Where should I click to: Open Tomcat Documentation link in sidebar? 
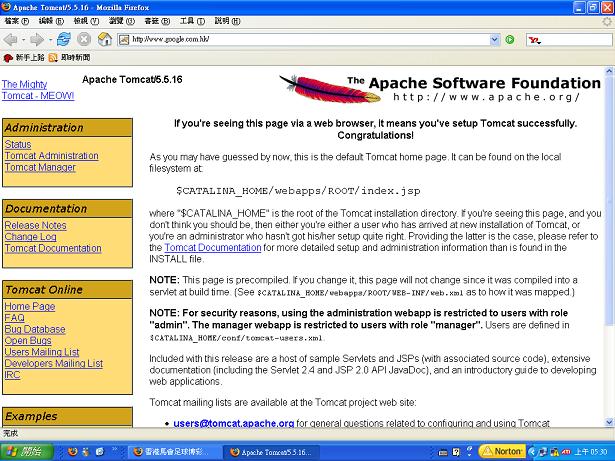pyautogui.click(x=53, y=248)
